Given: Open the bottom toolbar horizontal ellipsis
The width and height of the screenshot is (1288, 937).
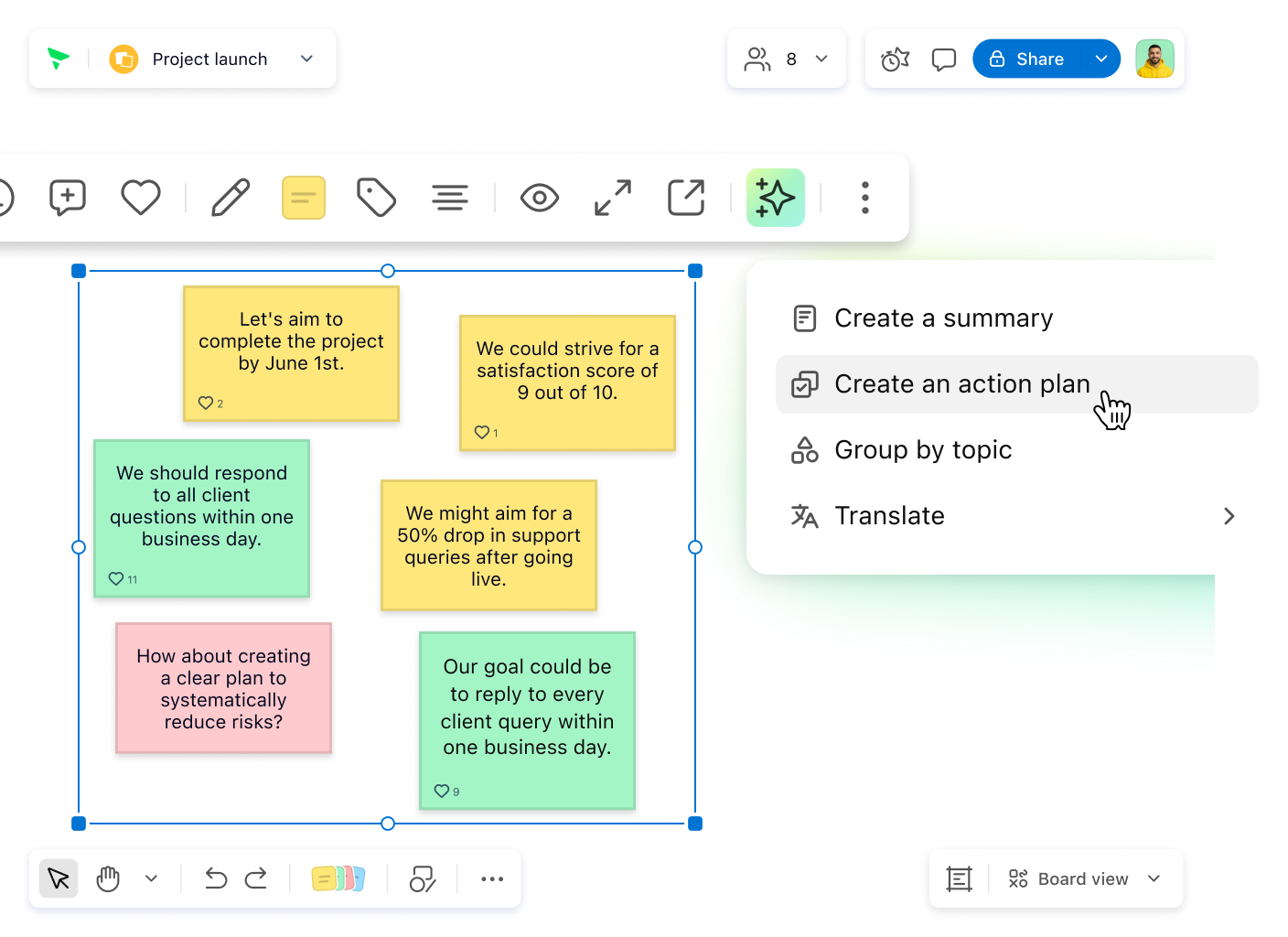Looking at the screenshot, I should [x=492, y=878].
